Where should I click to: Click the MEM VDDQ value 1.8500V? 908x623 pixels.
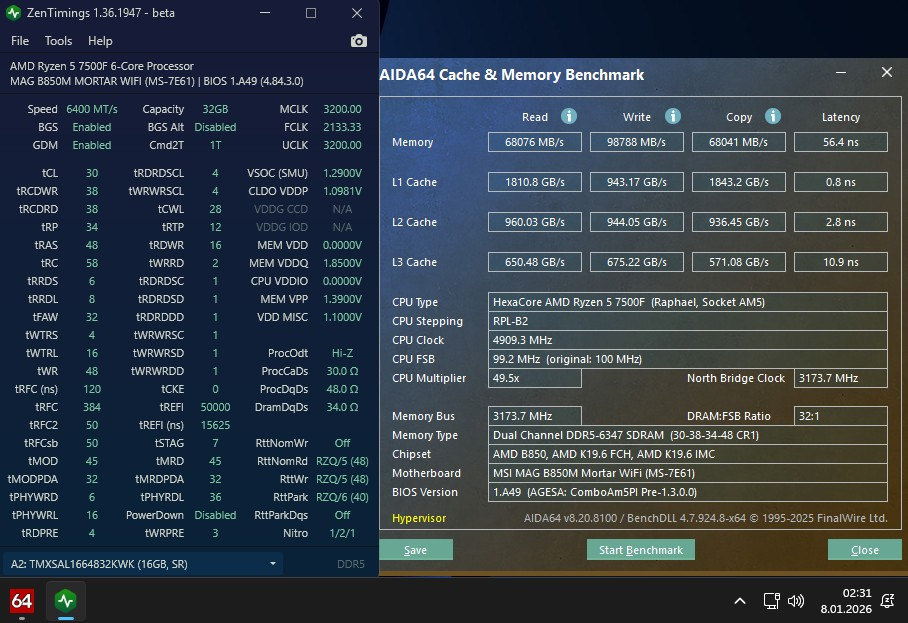click(x=342, y=263)
